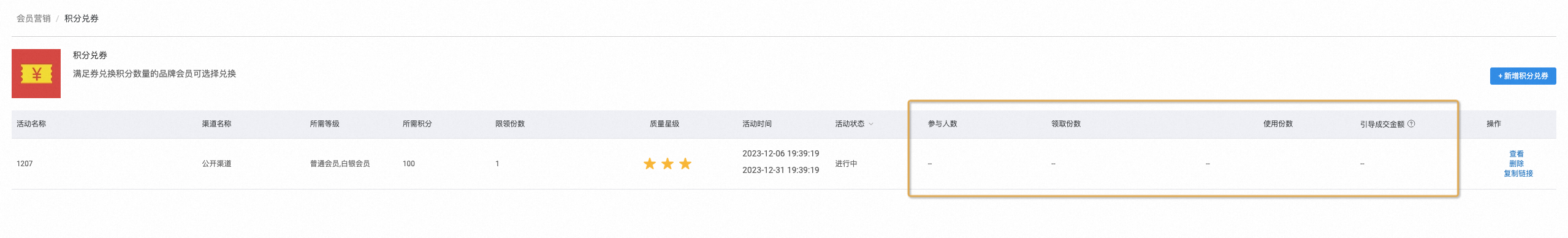1568x238 pixels.
Task: Click the 新增积分兑券 button
Action: click(x=1523, y=76)
